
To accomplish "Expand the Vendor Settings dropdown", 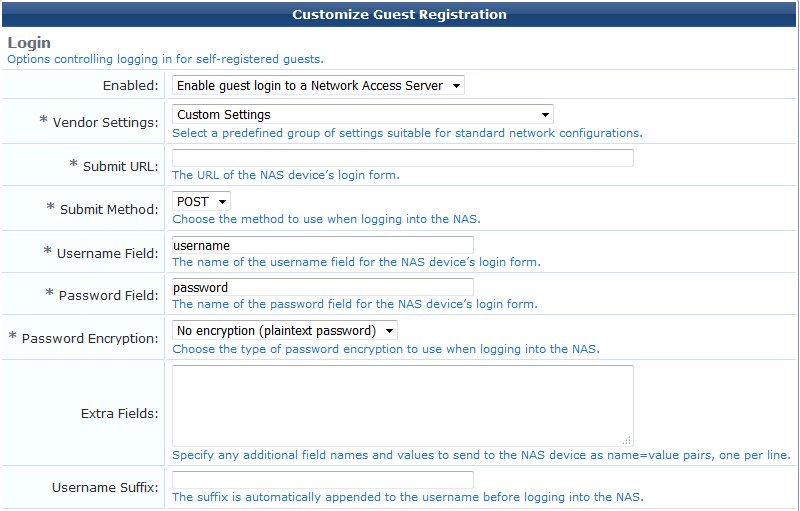I will point(362,115).
